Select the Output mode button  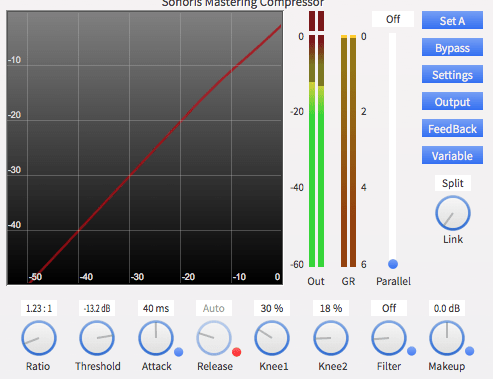pyautogui.click(x=452, y=101)
